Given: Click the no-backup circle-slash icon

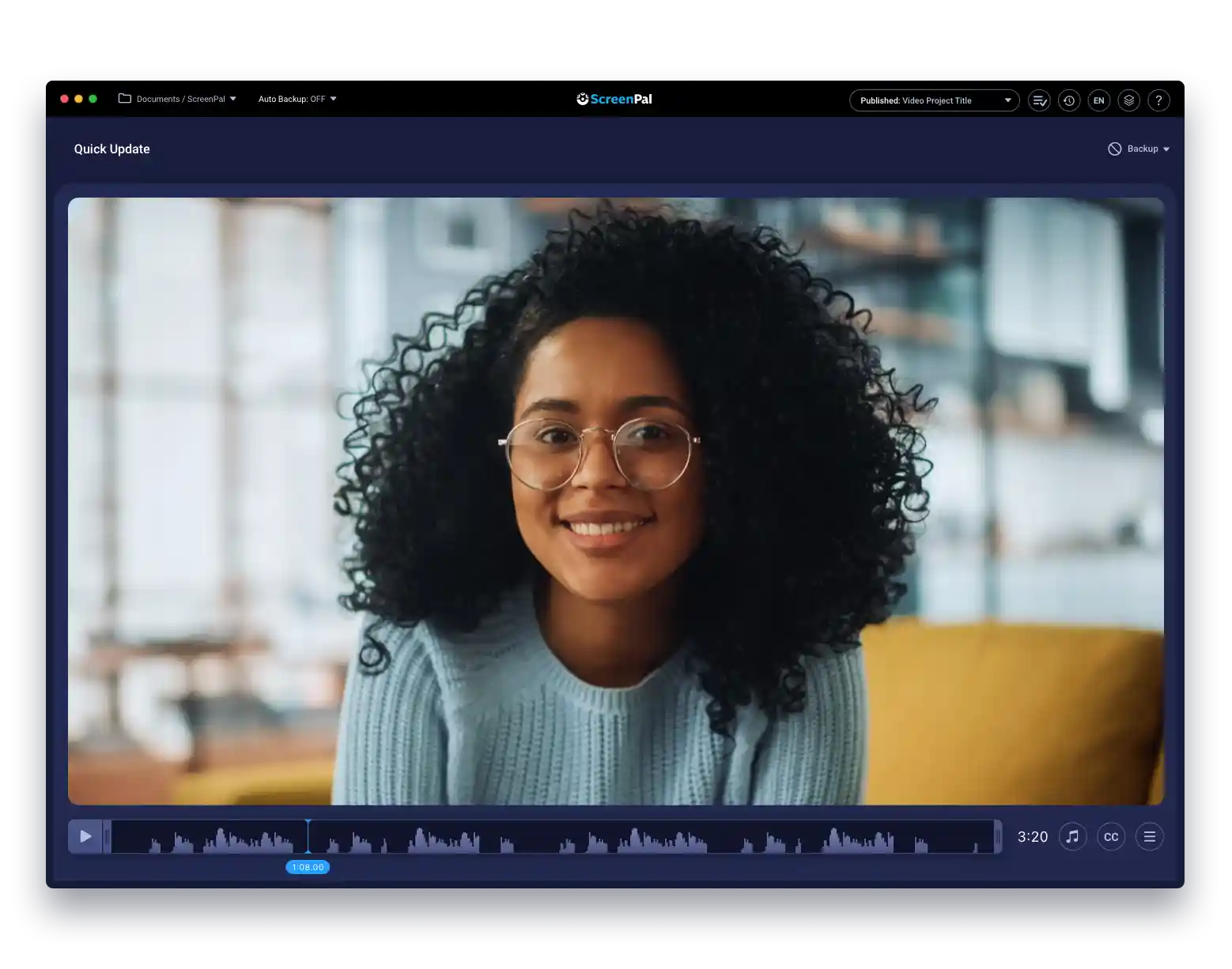Looking at the screenshot, I should tap(1114, 149).
